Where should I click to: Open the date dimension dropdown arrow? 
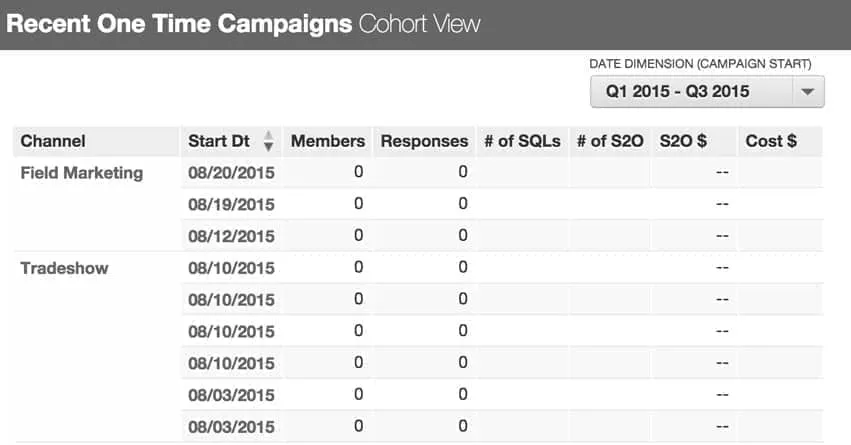(806, 92)
